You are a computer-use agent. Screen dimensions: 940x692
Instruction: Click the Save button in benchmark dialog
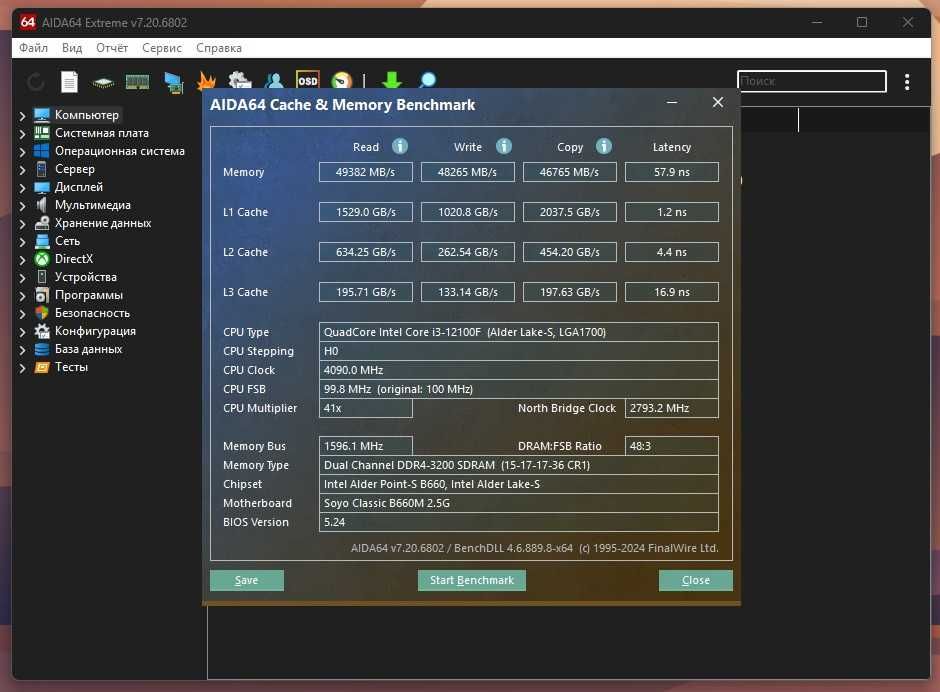[247, 580]
